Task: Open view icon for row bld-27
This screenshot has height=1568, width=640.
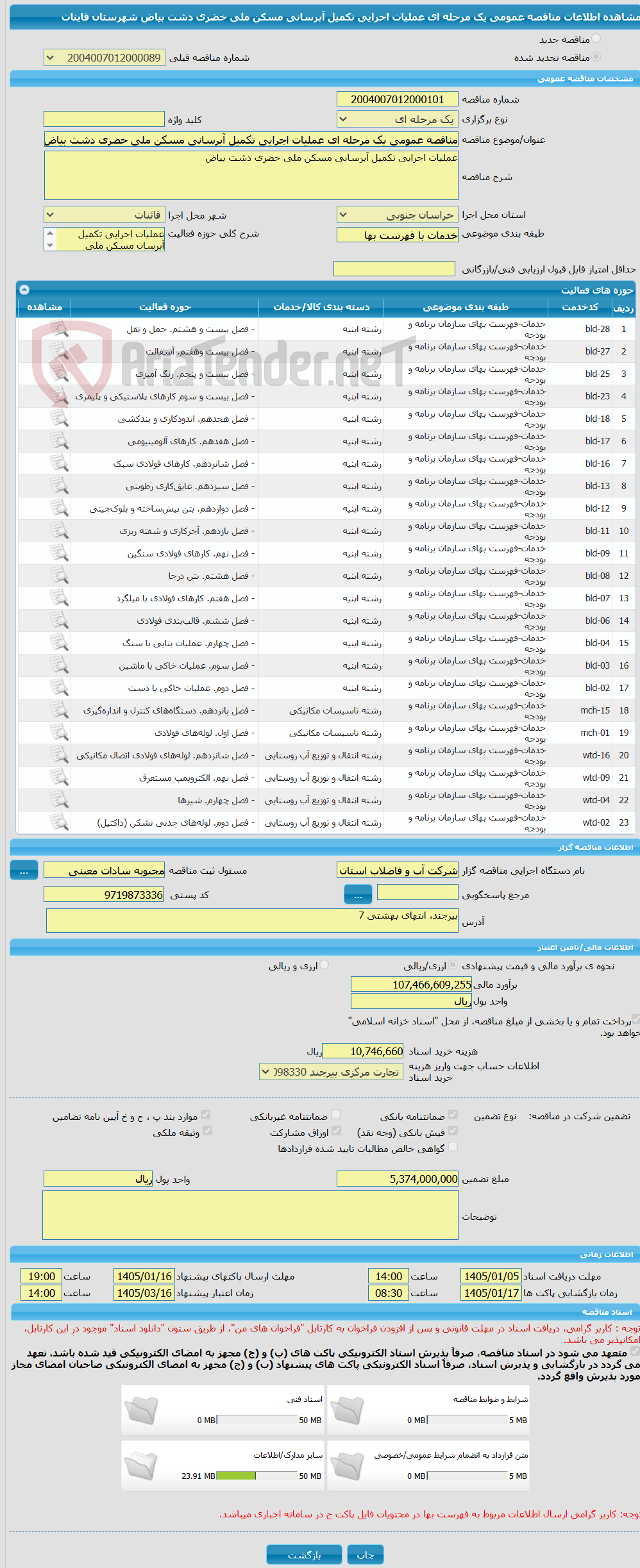Action: point(59,351)
